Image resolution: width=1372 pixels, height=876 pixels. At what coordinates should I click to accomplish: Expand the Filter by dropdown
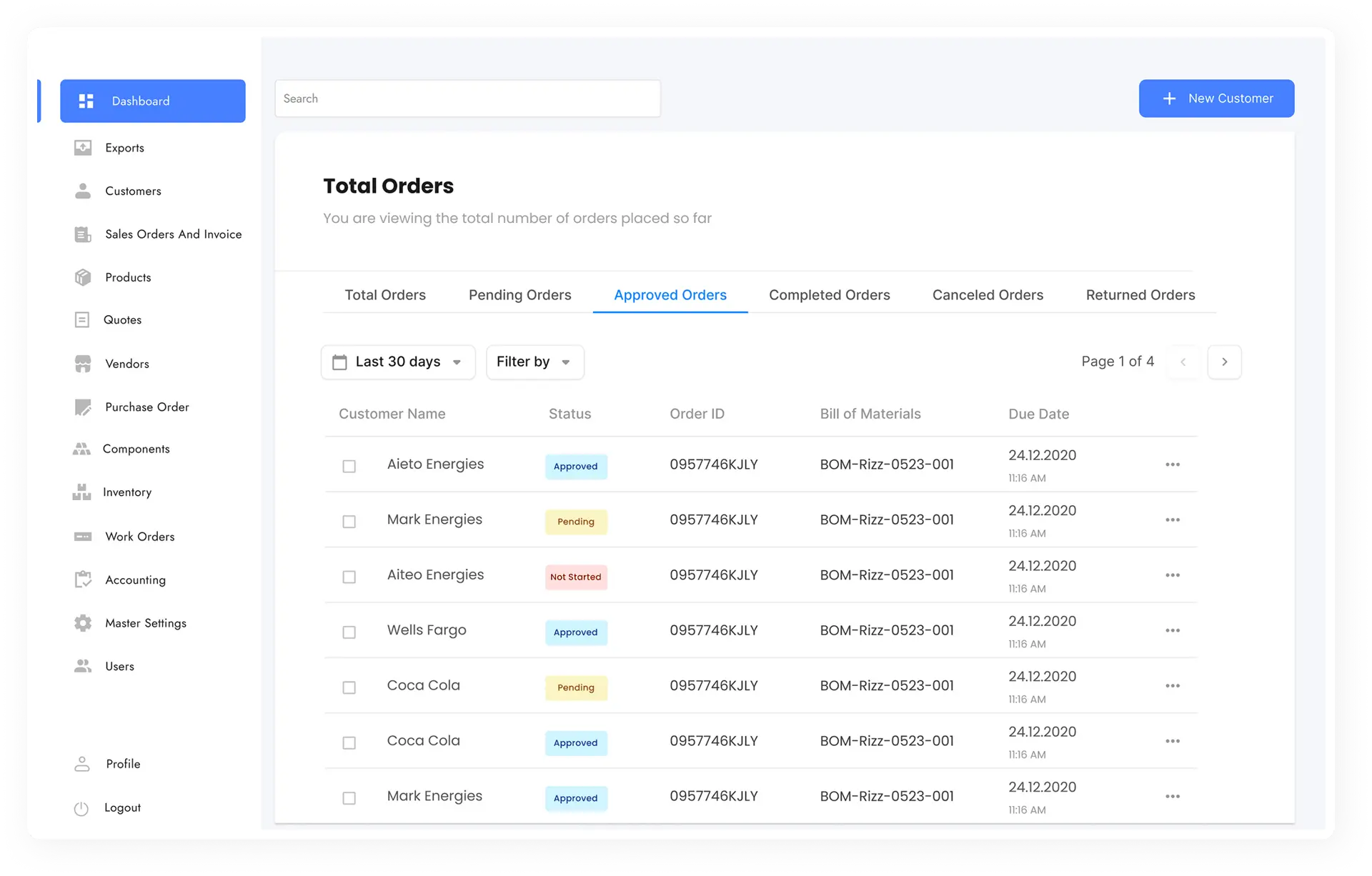click(535, 362)
